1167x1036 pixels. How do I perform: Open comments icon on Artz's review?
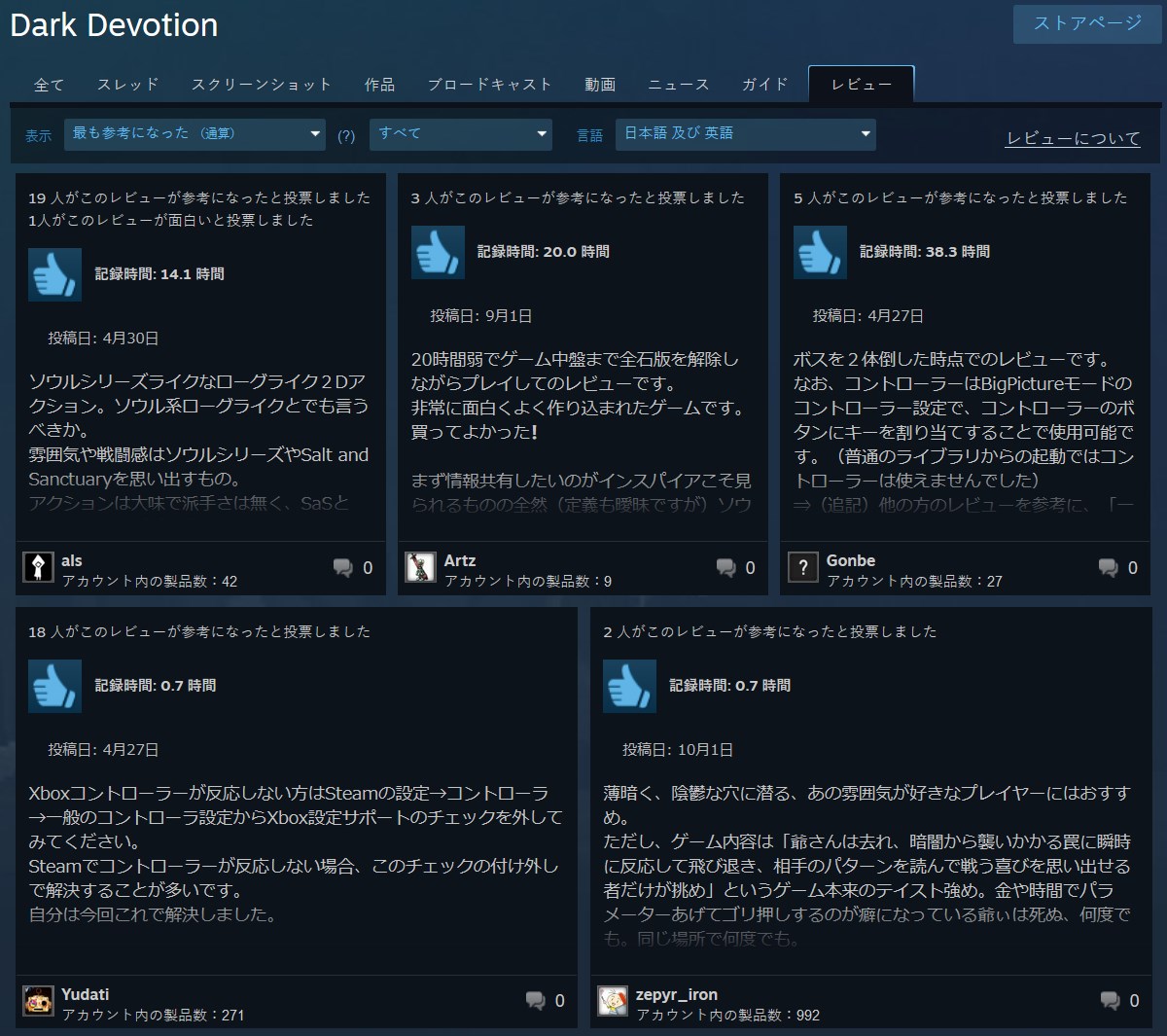pos(726,568)
